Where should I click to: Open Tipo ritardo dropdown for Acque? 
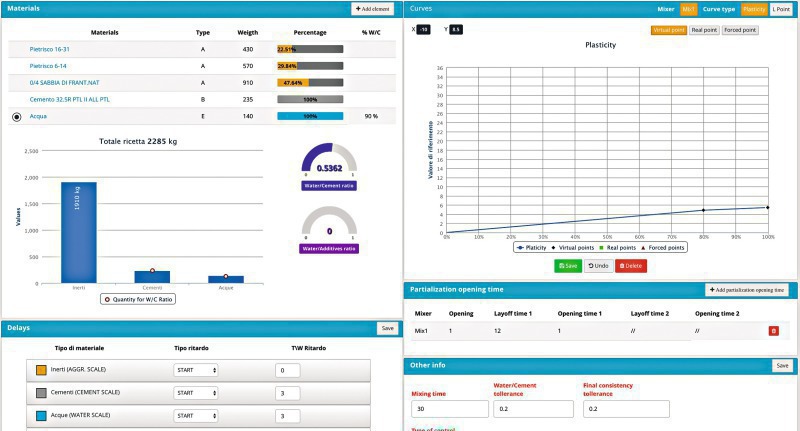[195, 416]
